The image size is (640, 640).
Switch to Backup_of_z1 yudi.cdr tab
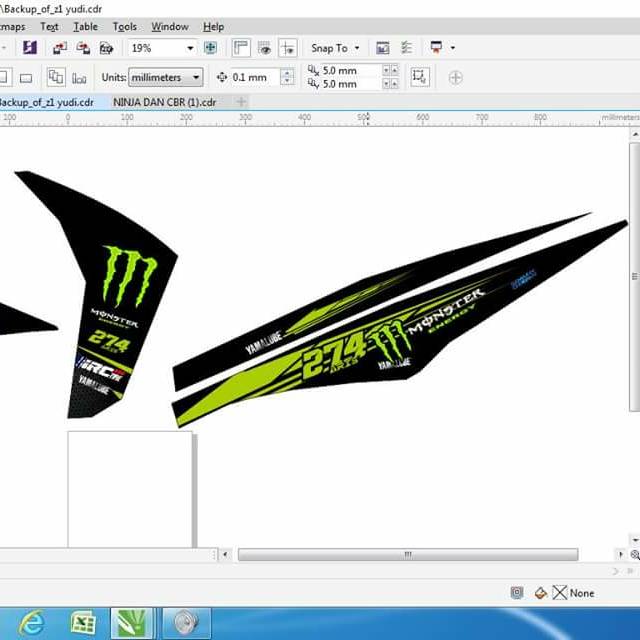pos(46,102)
